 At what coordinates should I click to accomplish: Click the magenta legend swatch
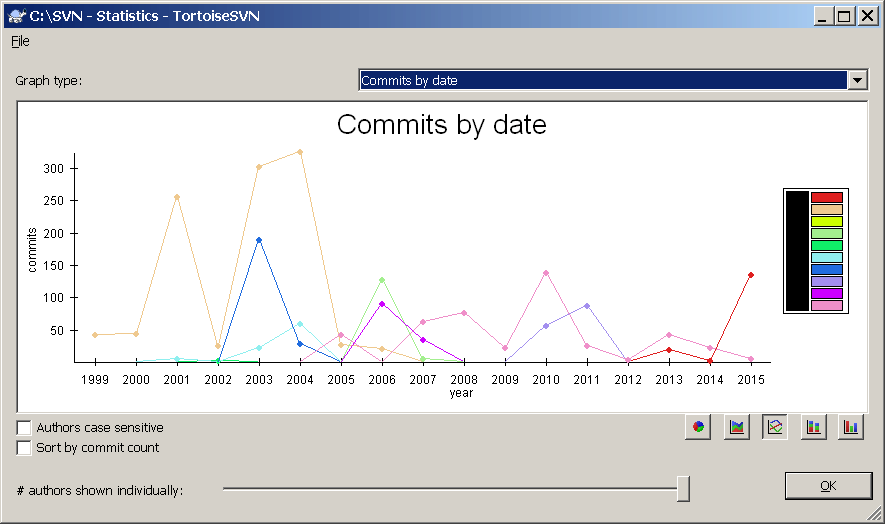[x=826, y=294]
